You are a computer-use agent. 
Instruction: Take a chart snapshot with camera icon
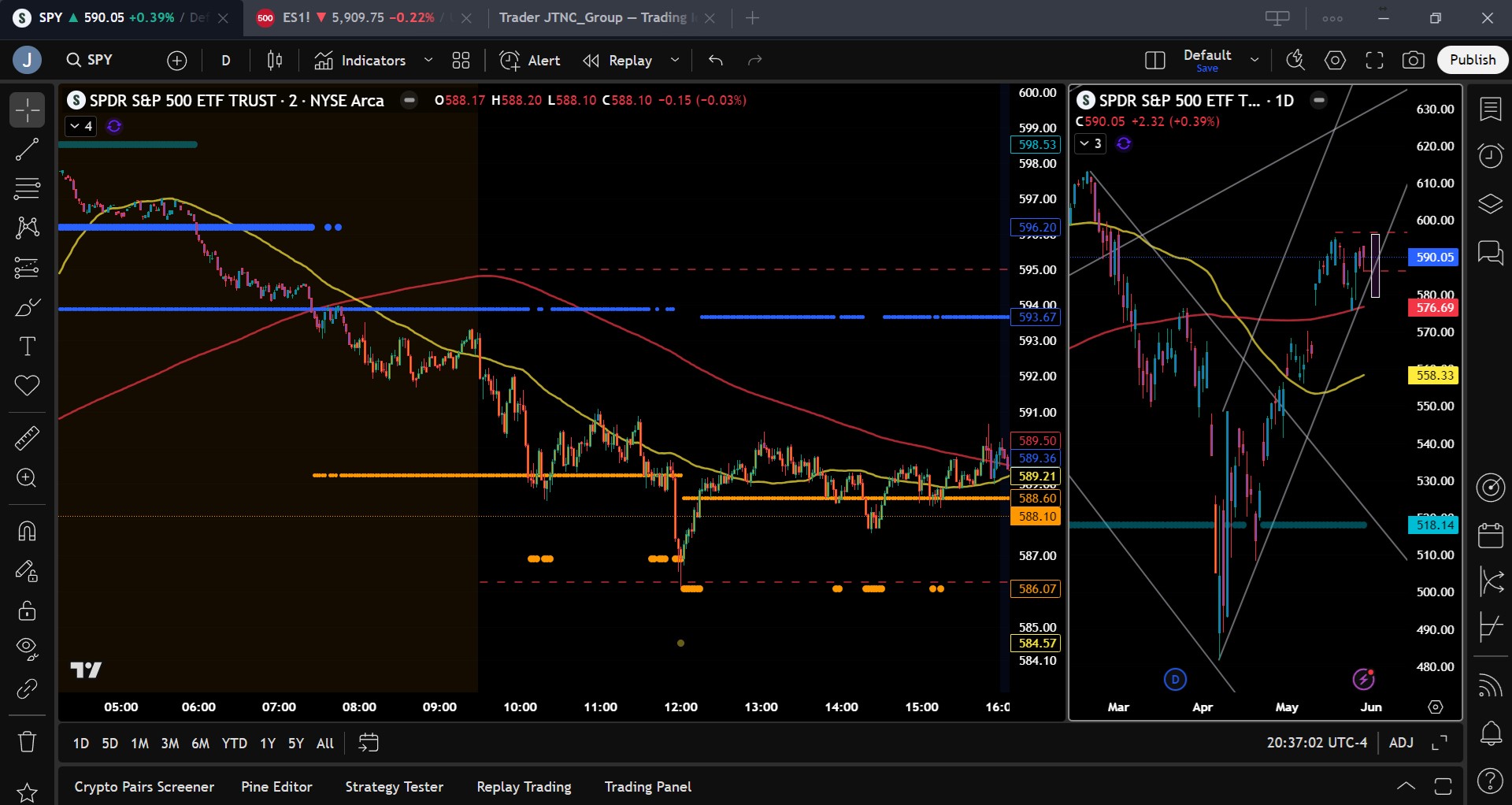1414,61
